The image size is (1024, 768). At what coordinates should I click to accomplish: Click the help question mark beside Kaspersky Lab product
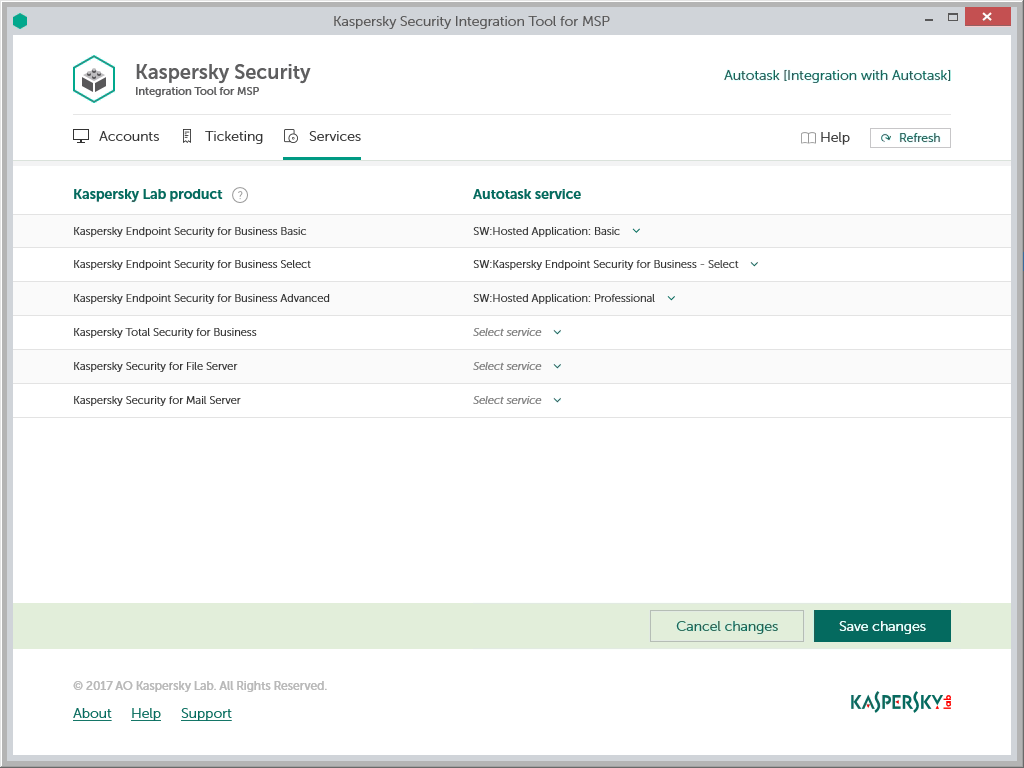click(240, 195)
